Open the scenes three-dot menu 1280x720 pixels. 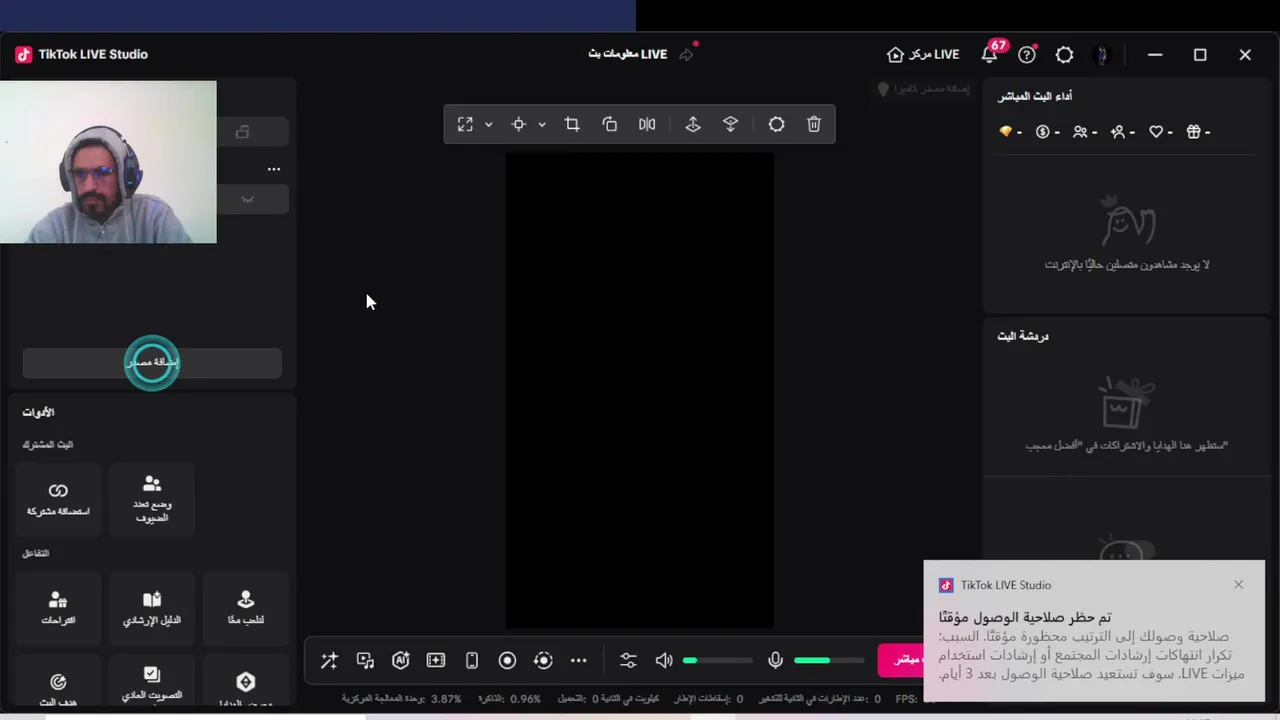[x=274, y=169]
